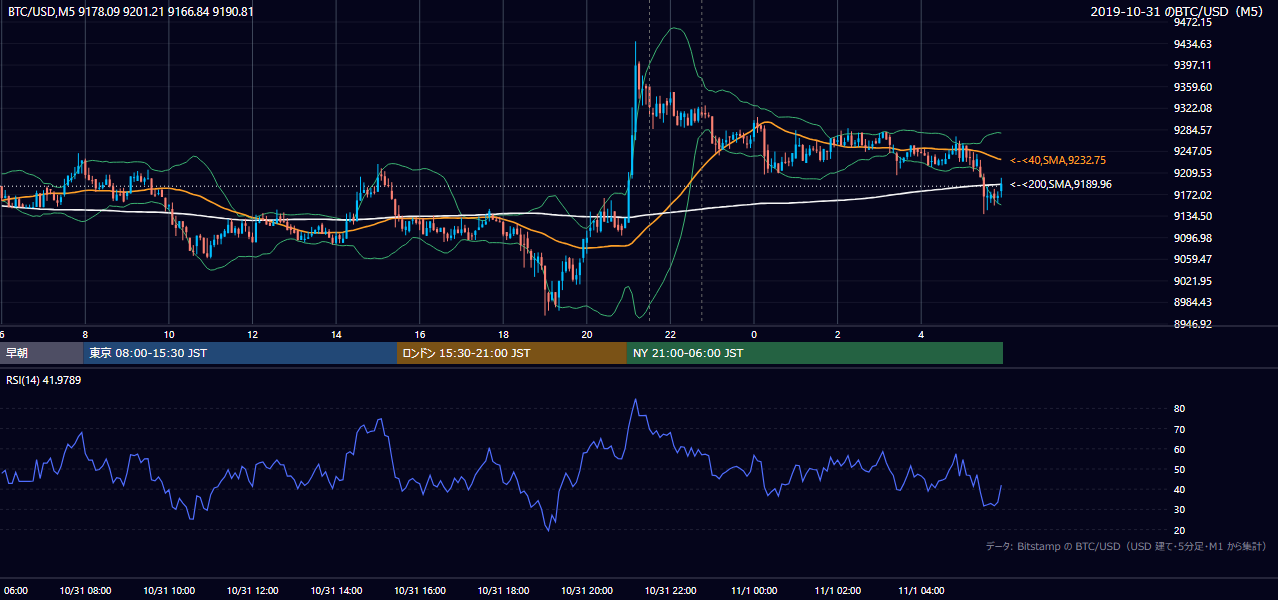Click the ロンドン 15:30-21:00 JST session bar

[x=512, y=353]
